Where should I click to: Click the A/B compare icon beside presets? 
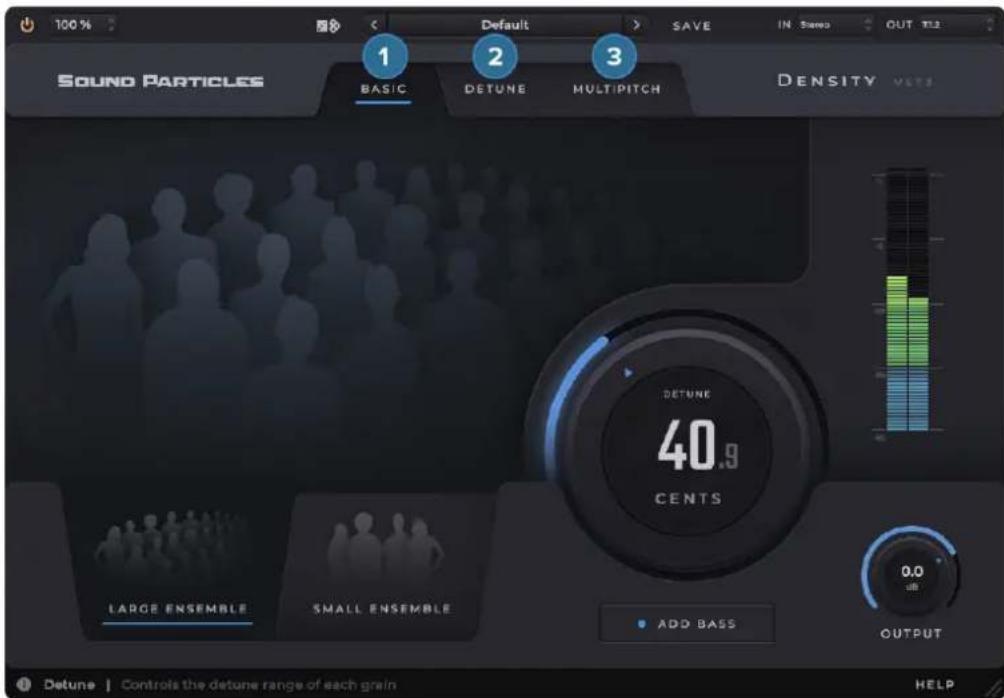[x=328, y=26]
